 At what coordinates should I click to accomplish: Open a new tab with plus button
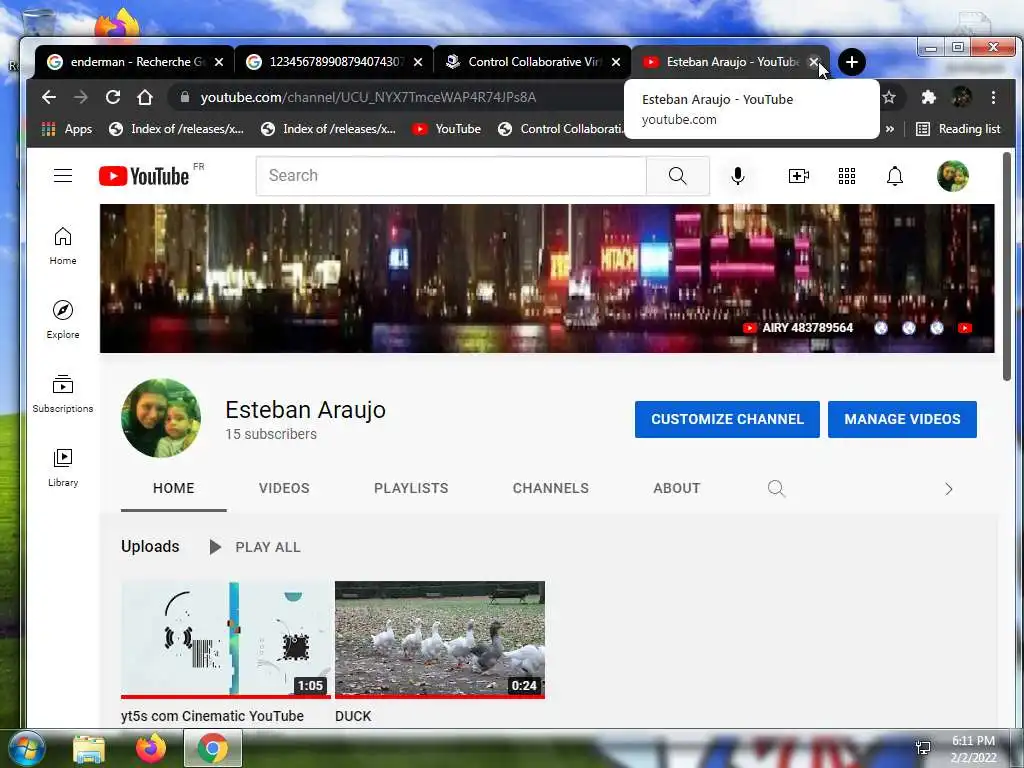click(x=852, y=62)
